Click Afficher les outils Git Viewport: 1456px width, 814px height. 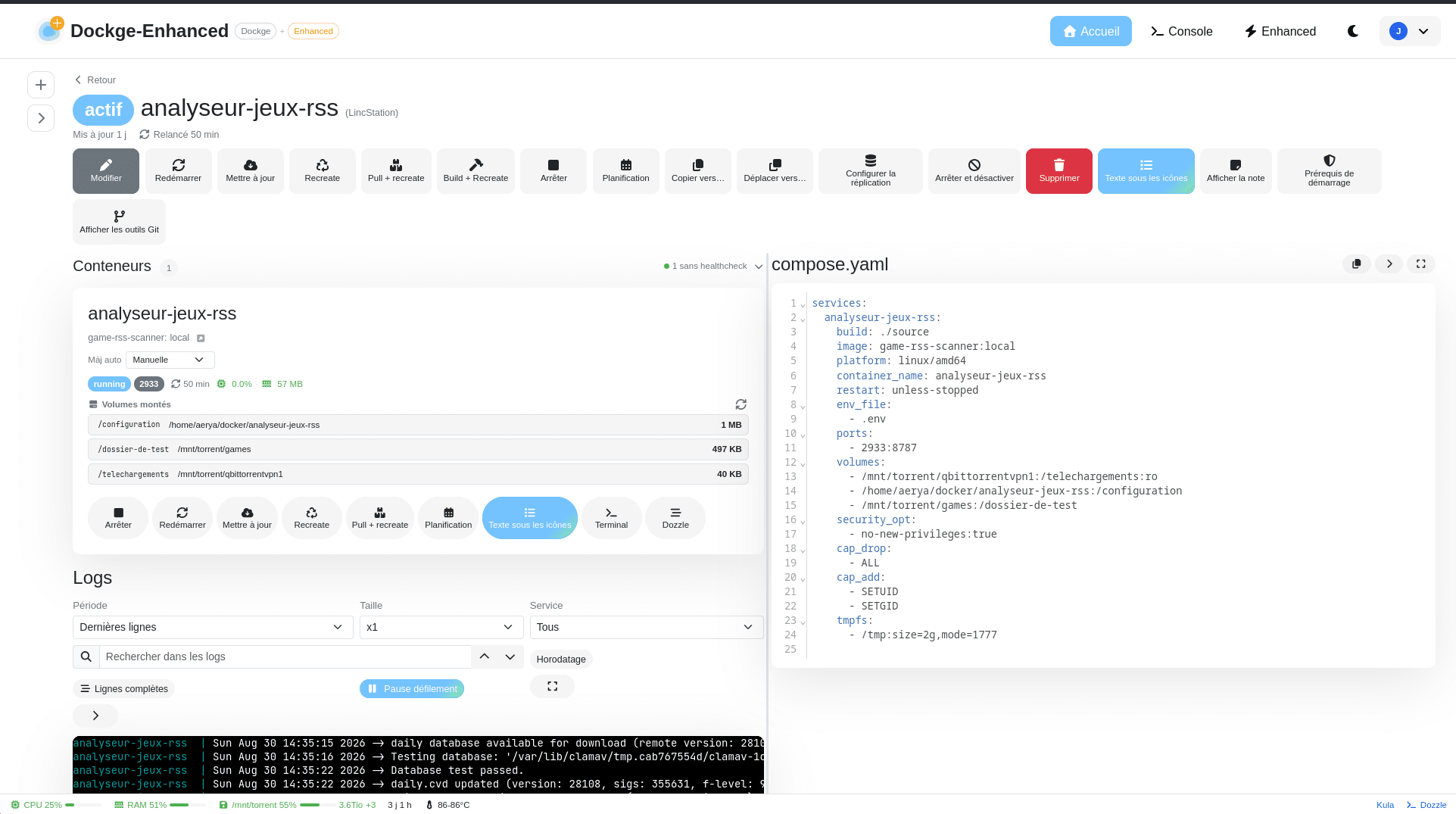119,222
